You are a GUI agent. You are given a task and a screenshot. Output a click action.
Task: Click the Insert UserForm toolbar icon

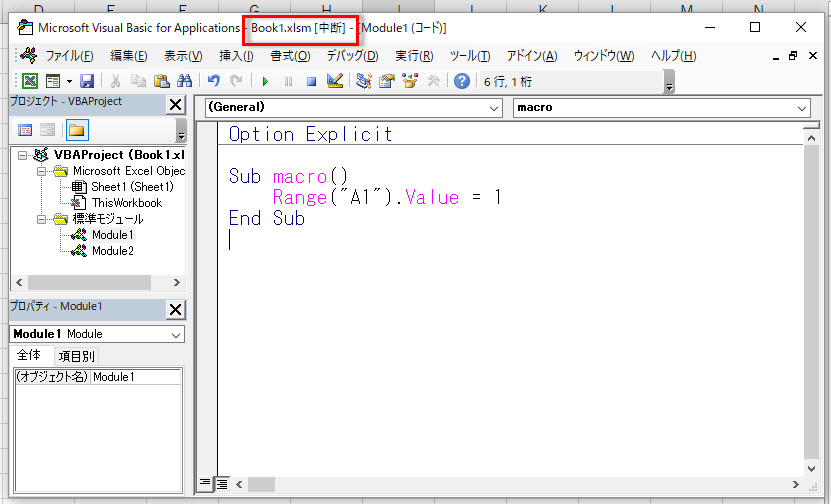click(x=53, y=81)
